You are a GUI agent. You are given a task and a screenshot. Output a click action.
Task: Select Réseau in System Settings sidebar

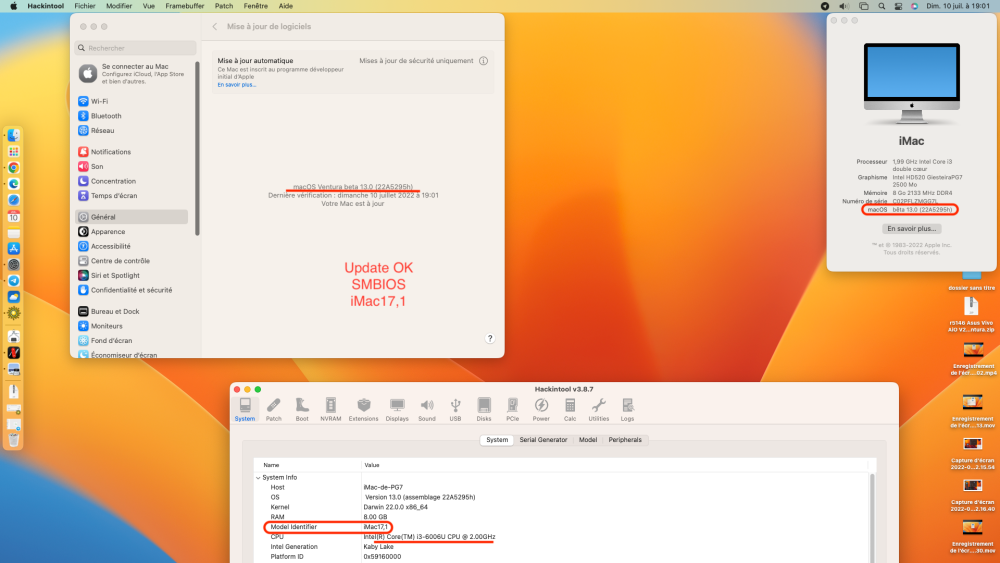(x=131, y=131)
